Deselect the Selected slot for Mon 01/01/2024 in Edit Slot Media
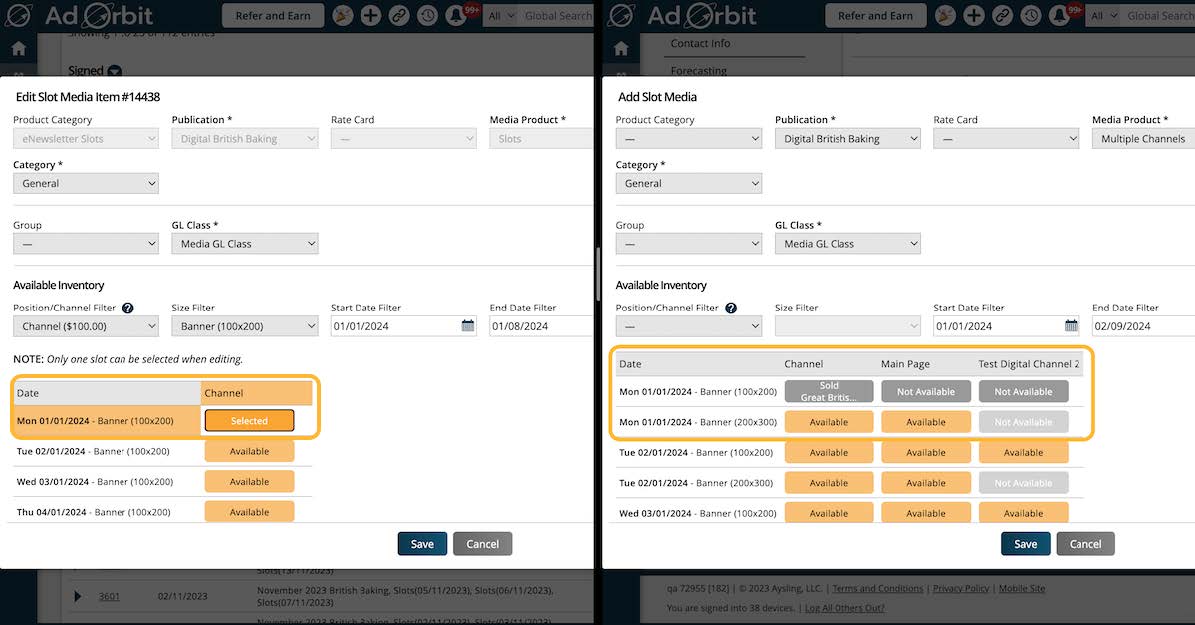This screenshot has width=1195, height=625. point(249,421)
